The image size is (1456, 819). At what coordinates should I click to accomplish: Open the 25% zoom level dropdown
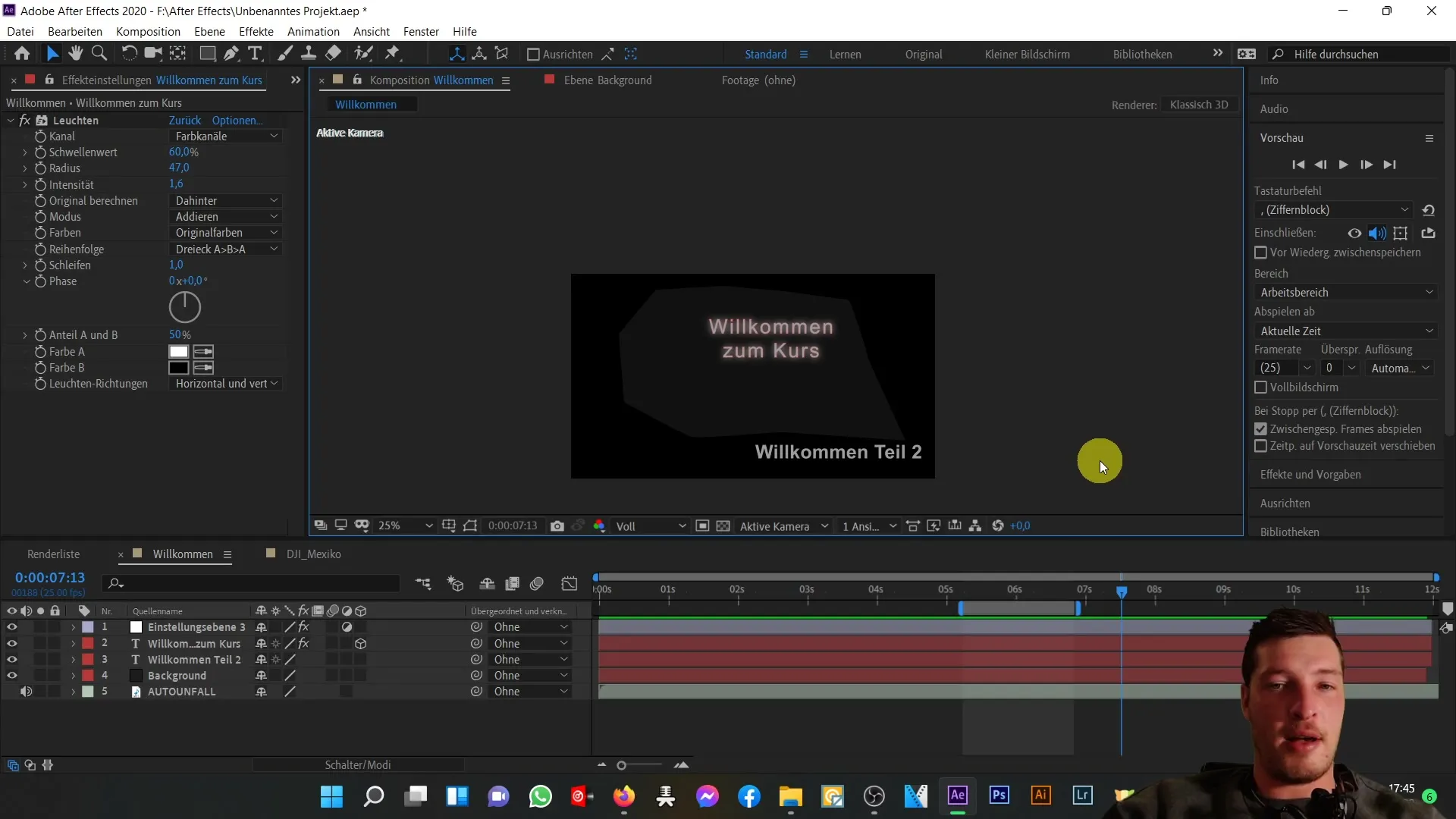coord(406,526)
